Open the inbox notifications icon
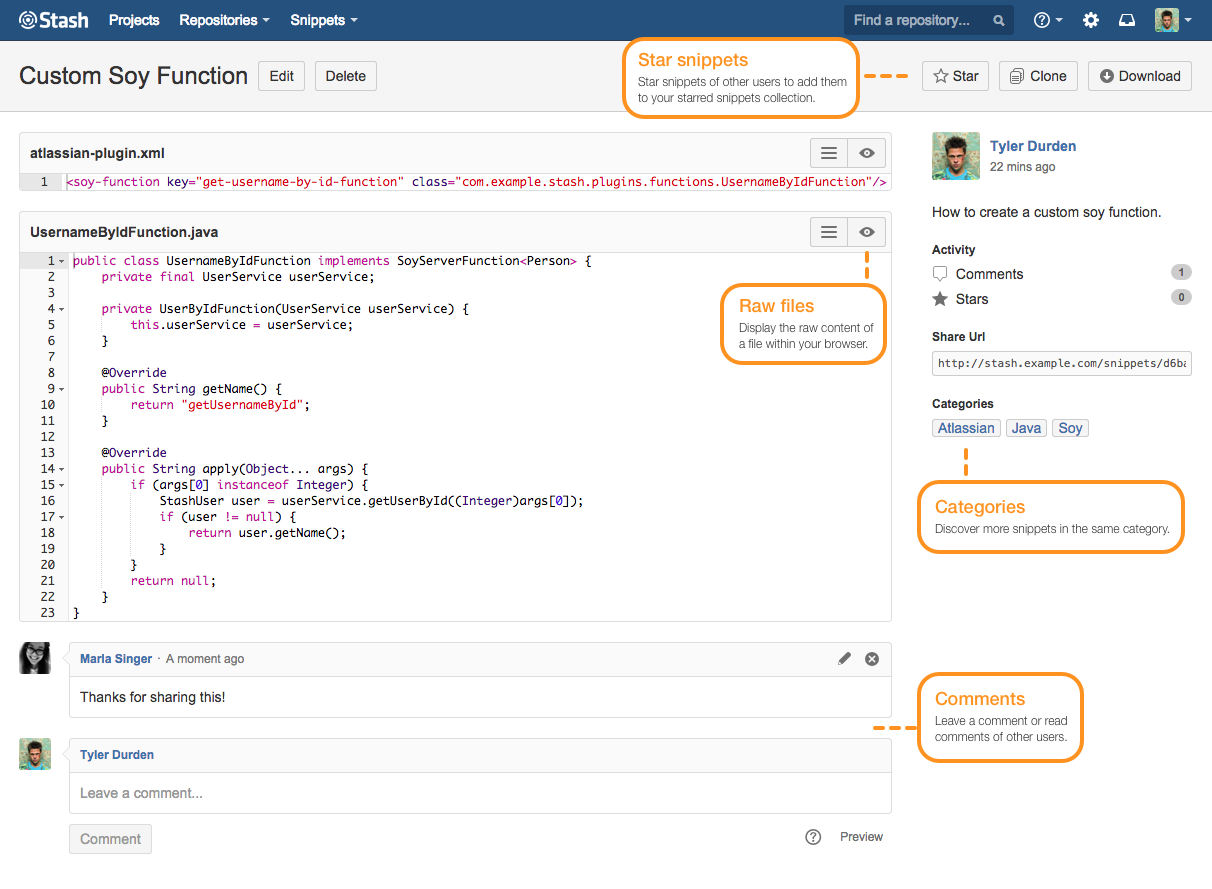This screenshot has width=1212, height=889. click(x=1127, y=19)
